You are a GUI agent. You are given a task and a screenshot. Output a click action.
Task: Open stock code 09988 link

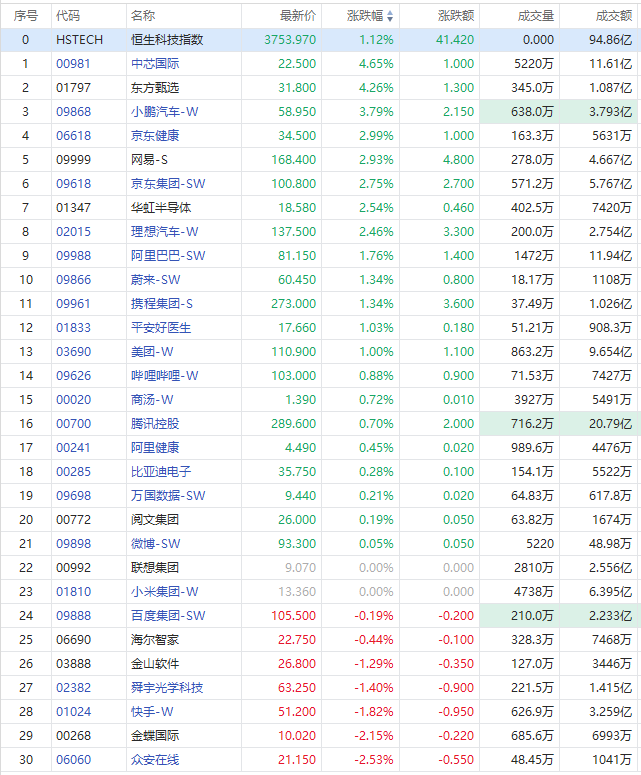pyautogui.click(x=73, y=256)
